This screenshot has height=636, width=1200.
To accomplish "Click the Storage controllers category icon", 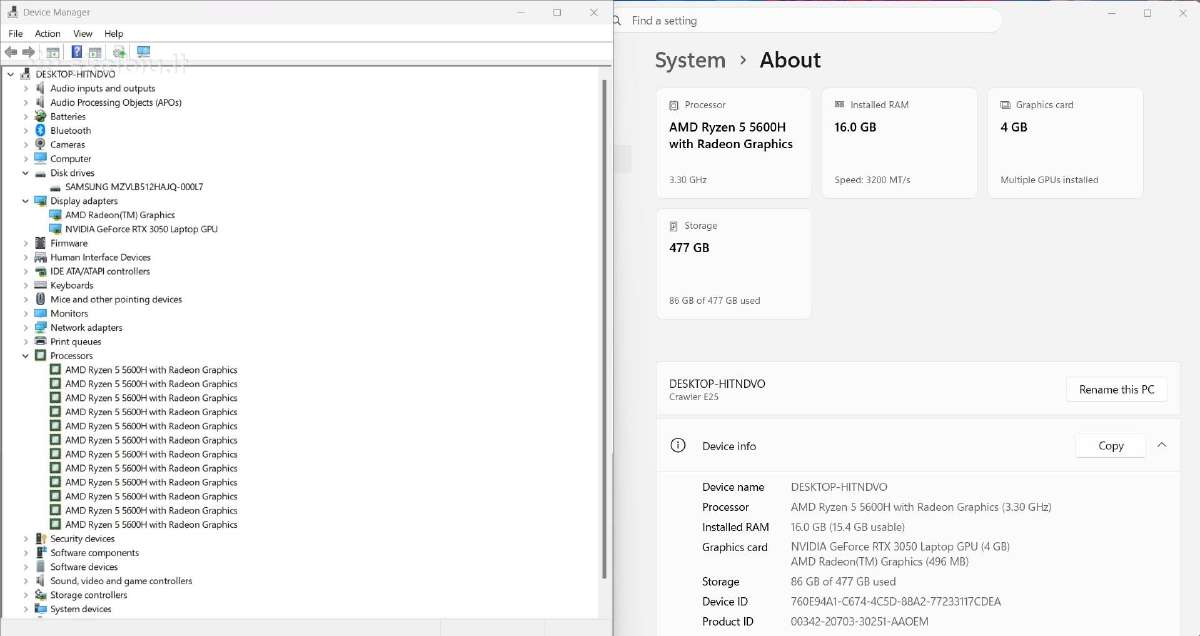I will click(x=41, y=595).
